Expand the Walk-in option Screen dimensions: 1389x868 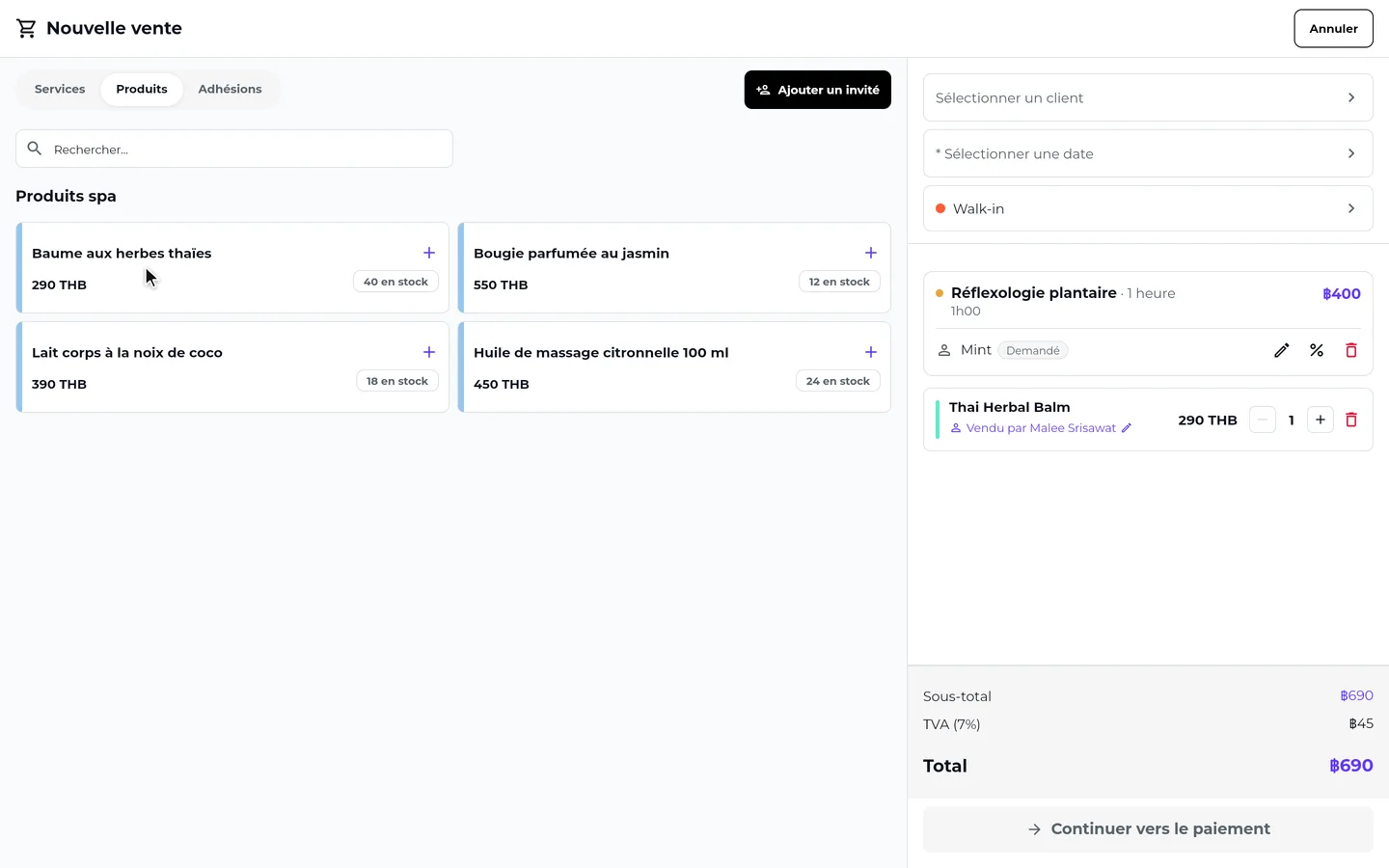pos(1148,208)
